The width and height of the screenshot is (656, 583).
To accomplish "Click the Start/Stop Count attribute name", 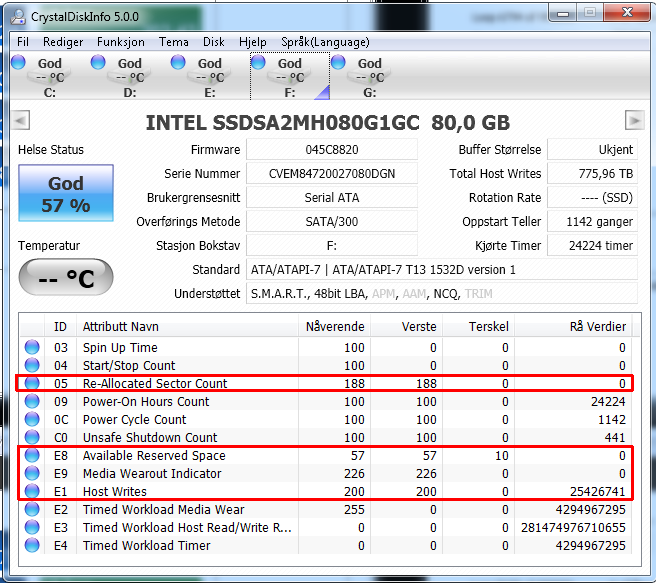I will point(129,365).
